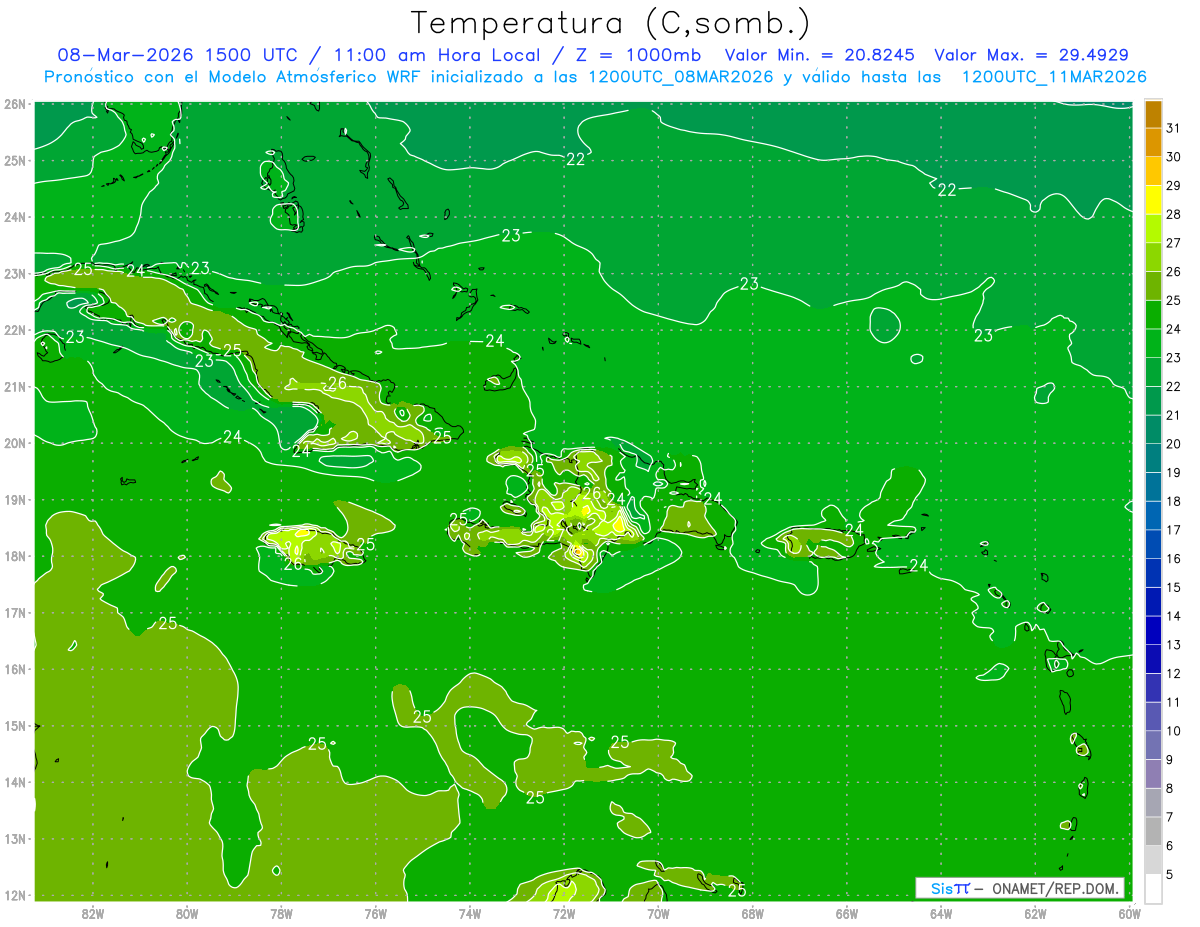Click the "72W" longitude axis label

[564, 913]
